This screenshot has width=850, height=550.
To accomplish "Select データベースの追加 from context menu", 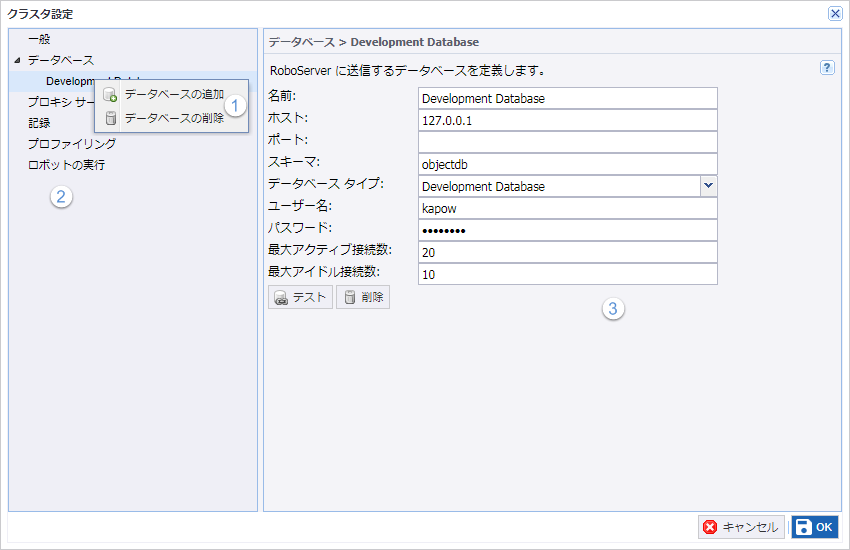I will coord(173,95).
